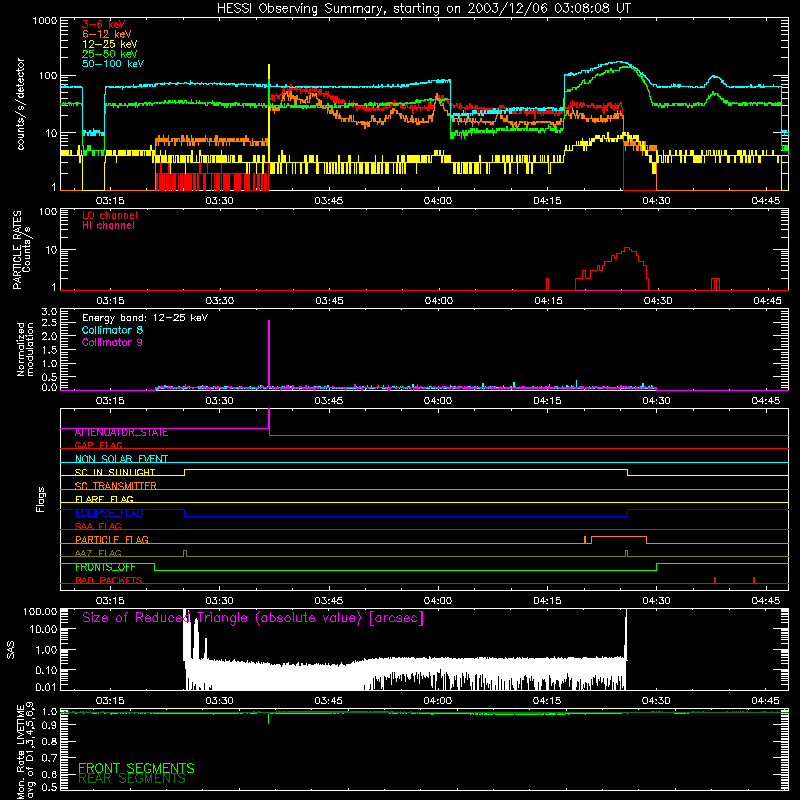Click the SC_TRANSMITTER flag label
The image size is (800, 800).
pyautogui.click(x=115, y=486)
